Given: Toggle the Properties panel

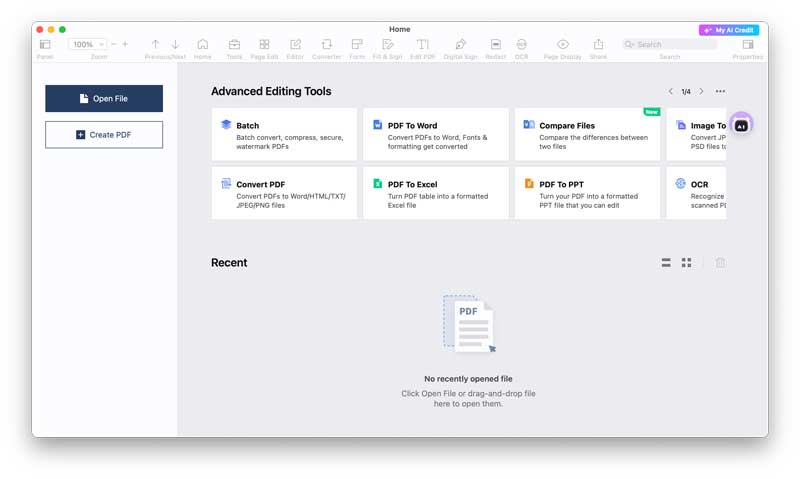Looking at the screenshot, I should (747, 45).
